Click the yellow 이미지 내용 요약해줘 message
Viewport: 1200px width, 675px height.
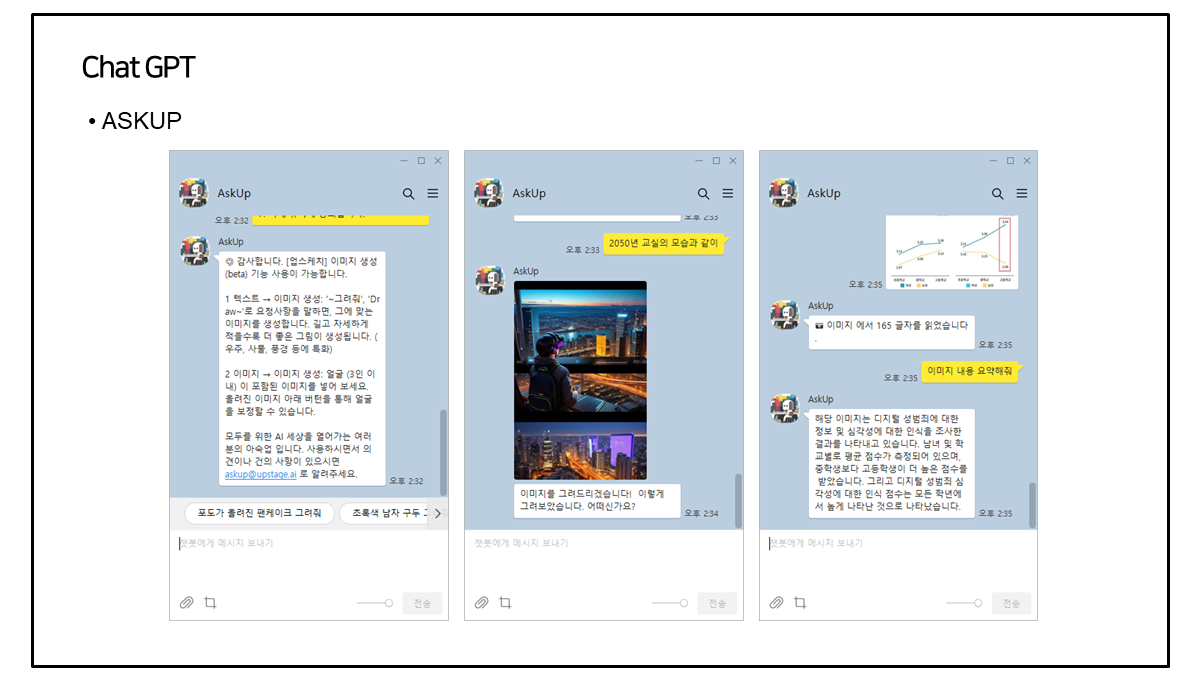point(969,371)
